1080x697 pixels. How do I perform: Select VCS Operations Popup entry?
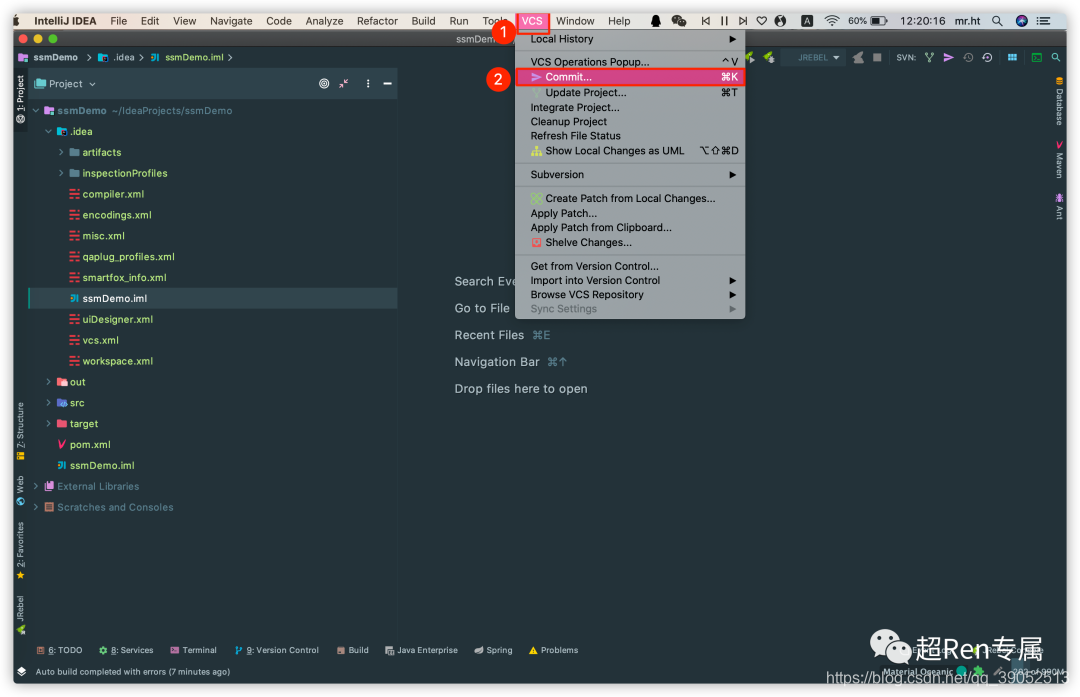630,62
